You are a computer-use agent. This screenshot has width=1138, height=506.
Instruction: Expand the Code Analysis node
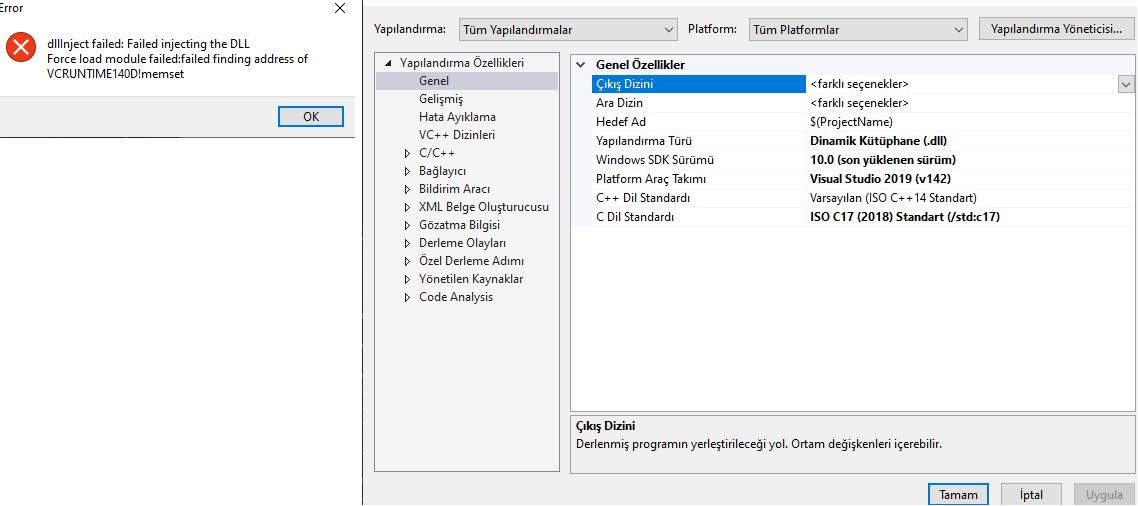click(x=407, y=298)
